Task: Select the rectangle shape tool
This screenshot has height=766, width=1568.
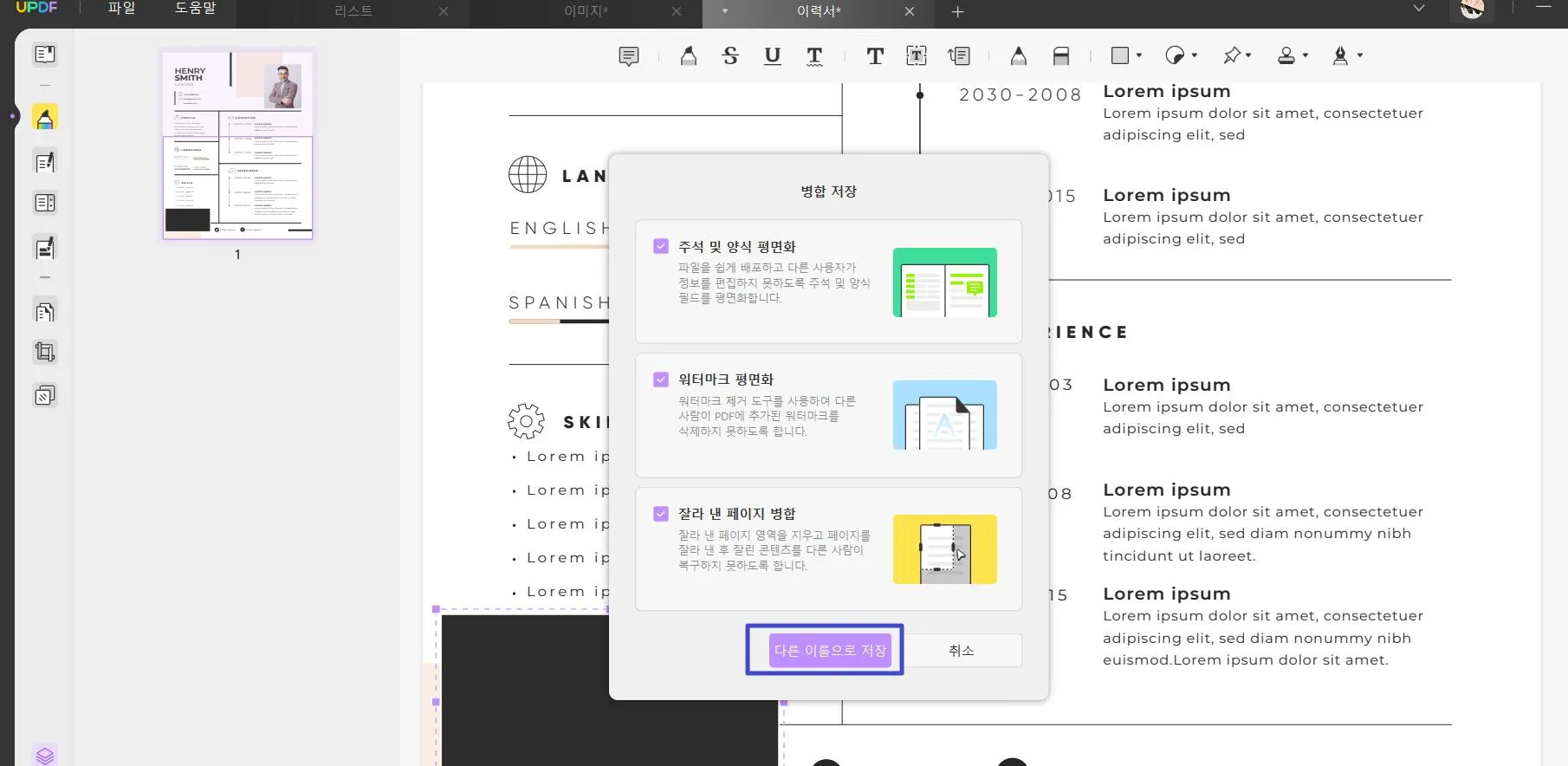Action: [x=1120, y=55]
